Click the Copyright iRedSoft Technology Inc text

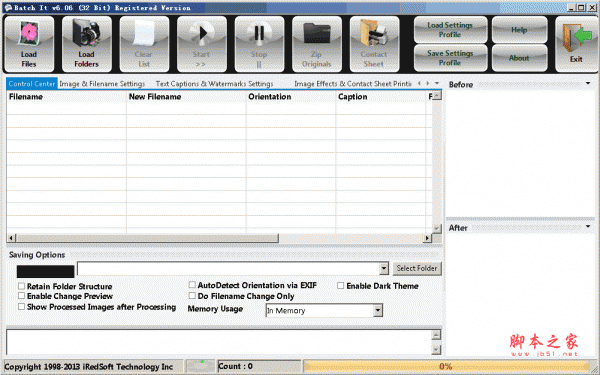(88, 367)
